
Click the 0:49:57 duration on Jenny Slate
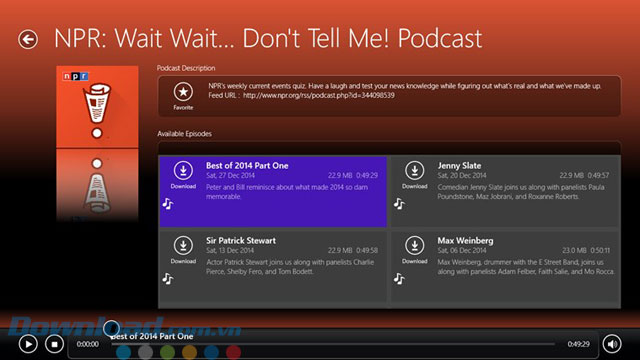[598, 176]
